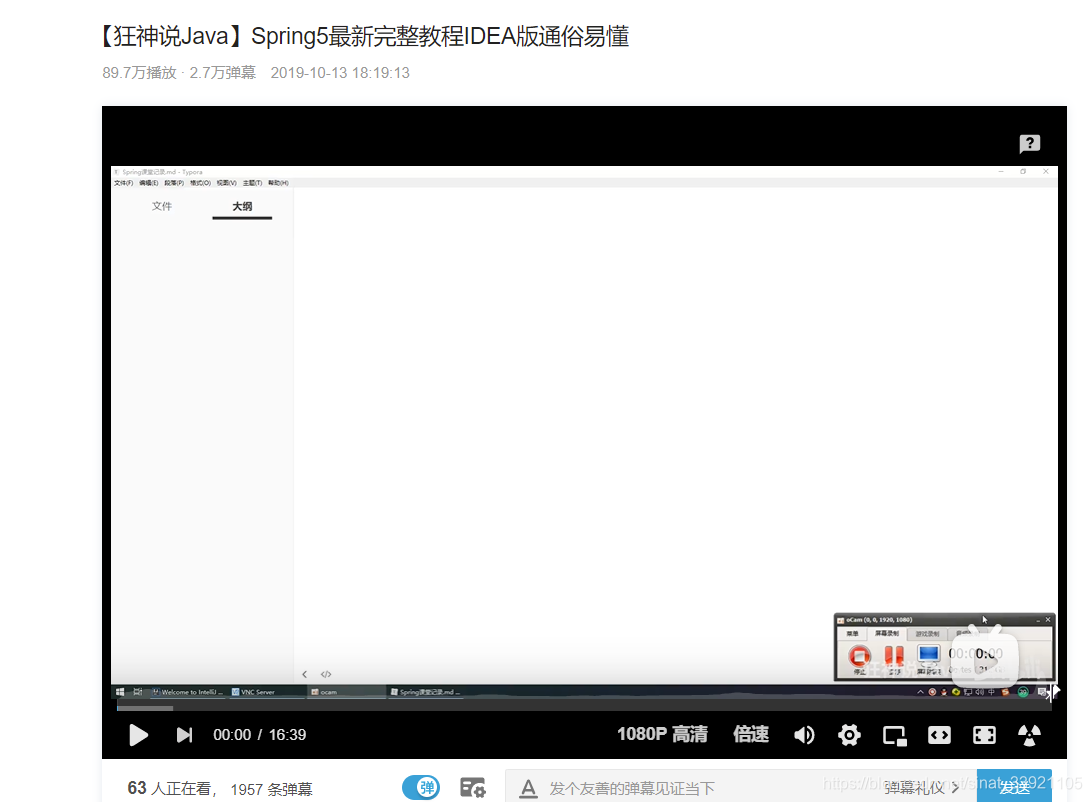The width and height of the screenshot is (1092, 802).
Task: Collapse Typora sidebar with left chevron
Action: coord(304,674)
